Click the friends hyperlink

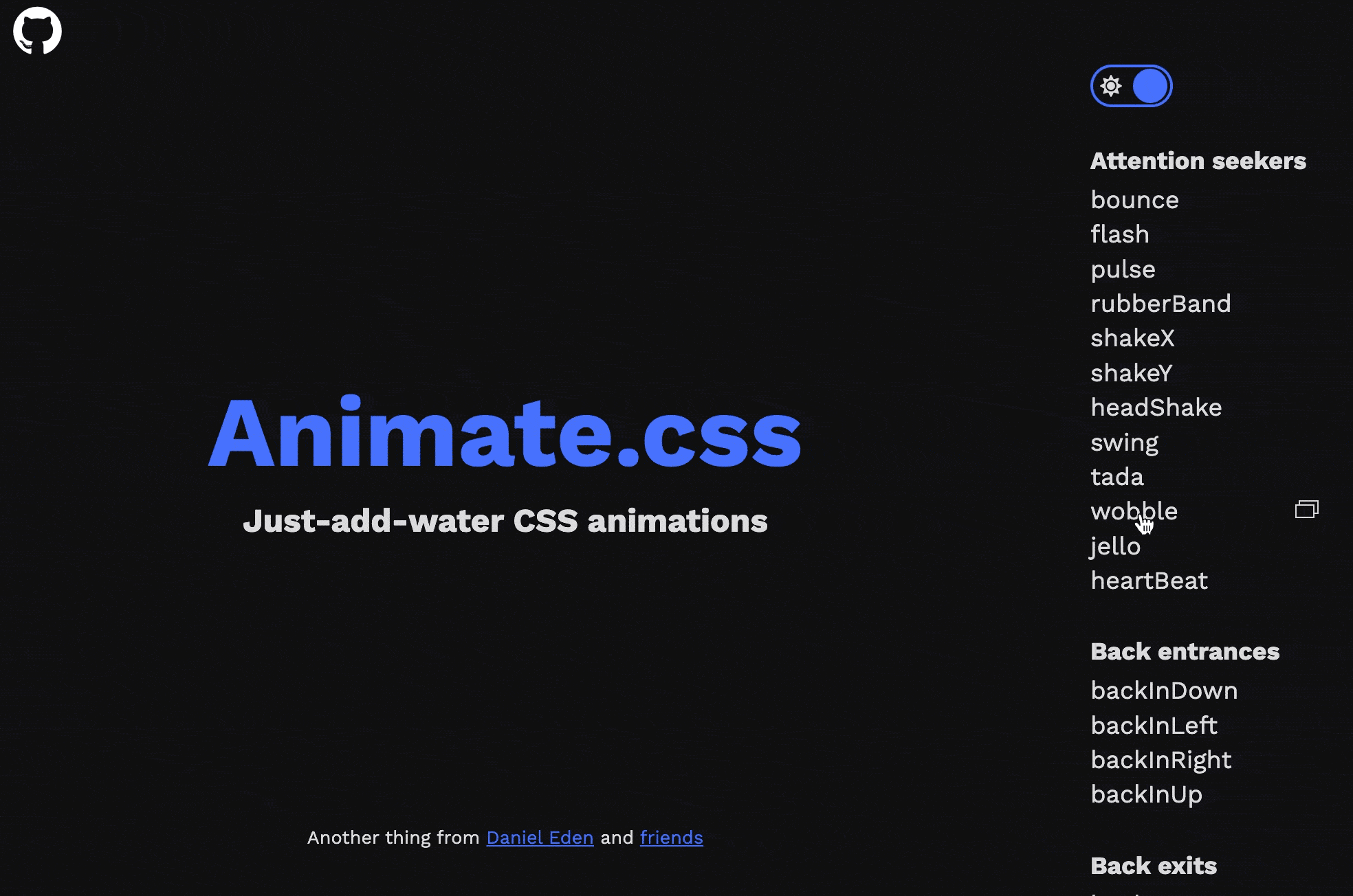point(672,837)
